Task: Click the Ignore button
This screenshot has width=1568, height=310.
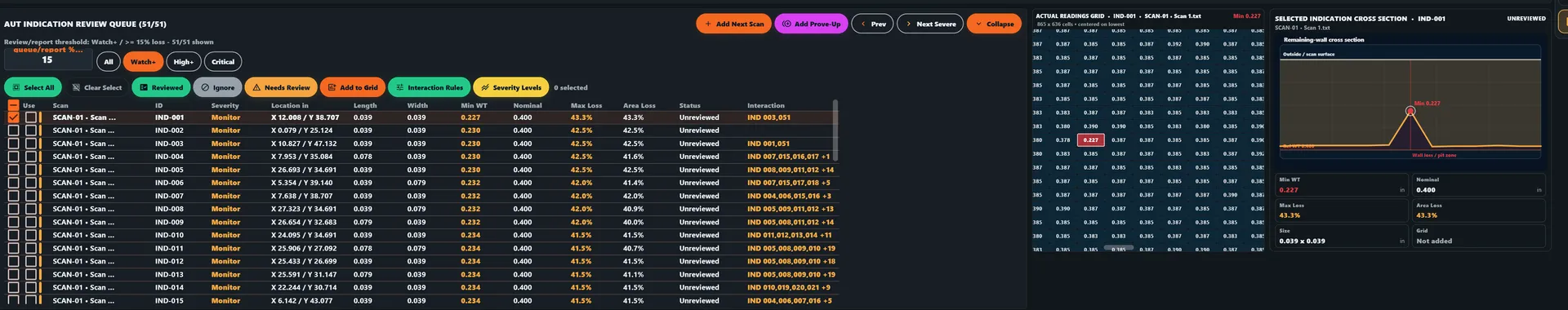Action: tap(217, 87)
